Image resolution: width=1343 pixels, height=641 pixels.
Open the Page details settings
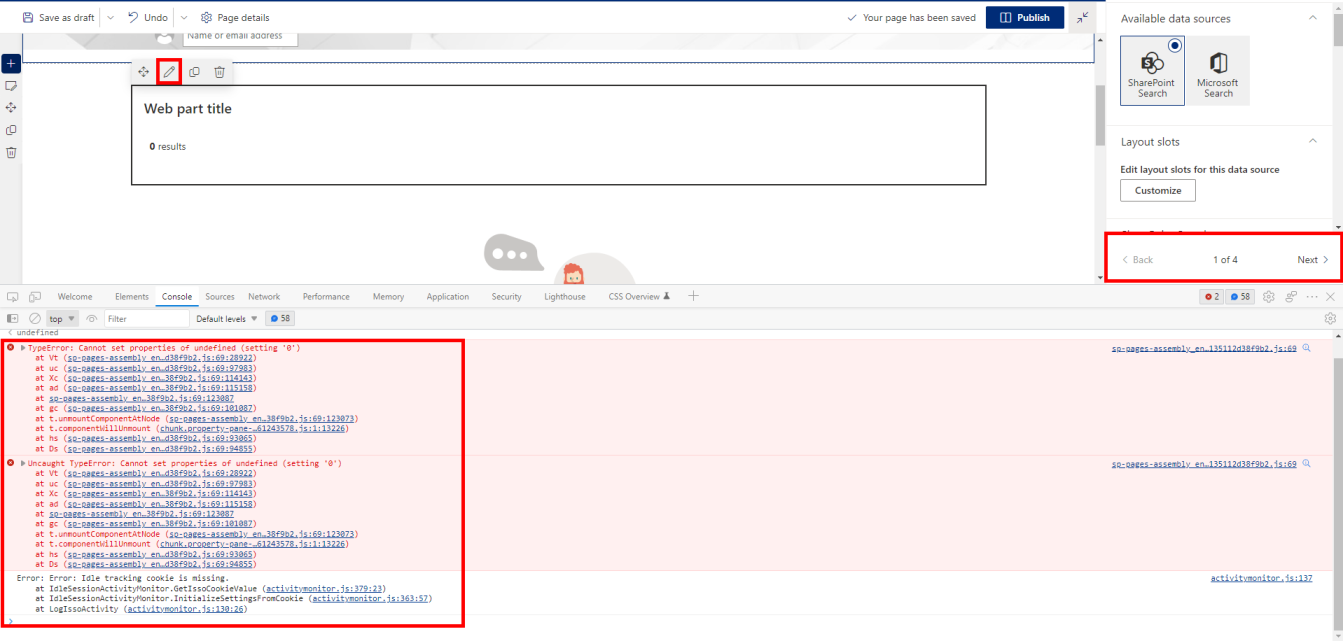[x=235, y=17]
